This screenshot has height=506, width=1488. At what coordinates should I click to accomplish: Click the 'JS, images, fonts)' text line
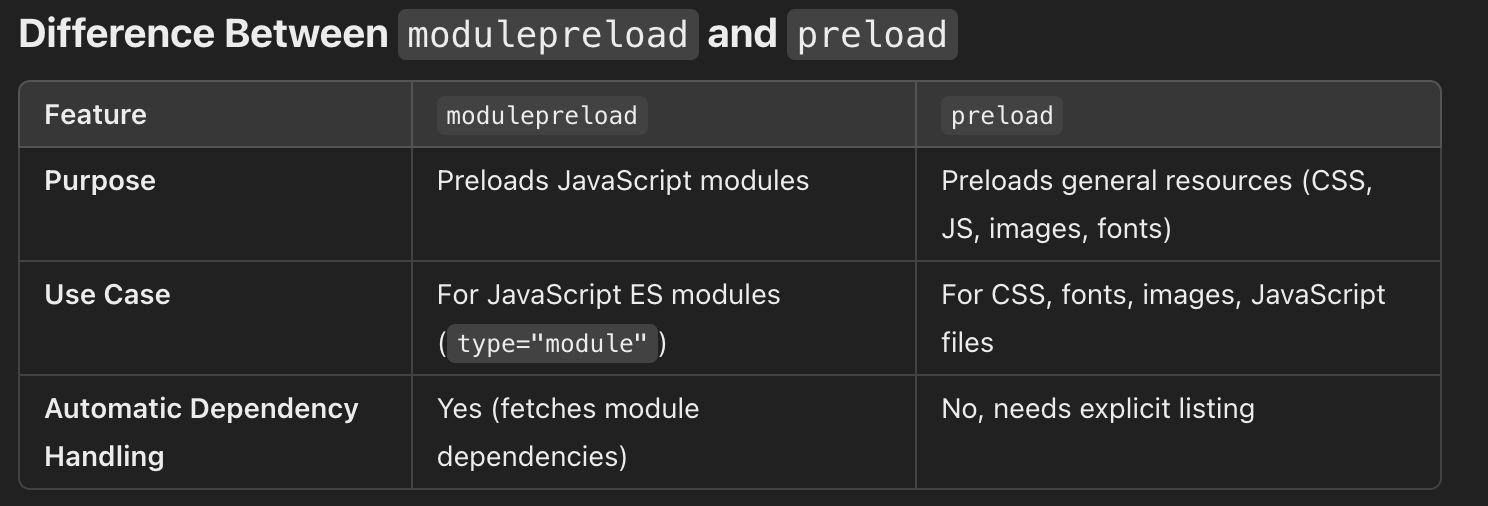coord(1056,229)
